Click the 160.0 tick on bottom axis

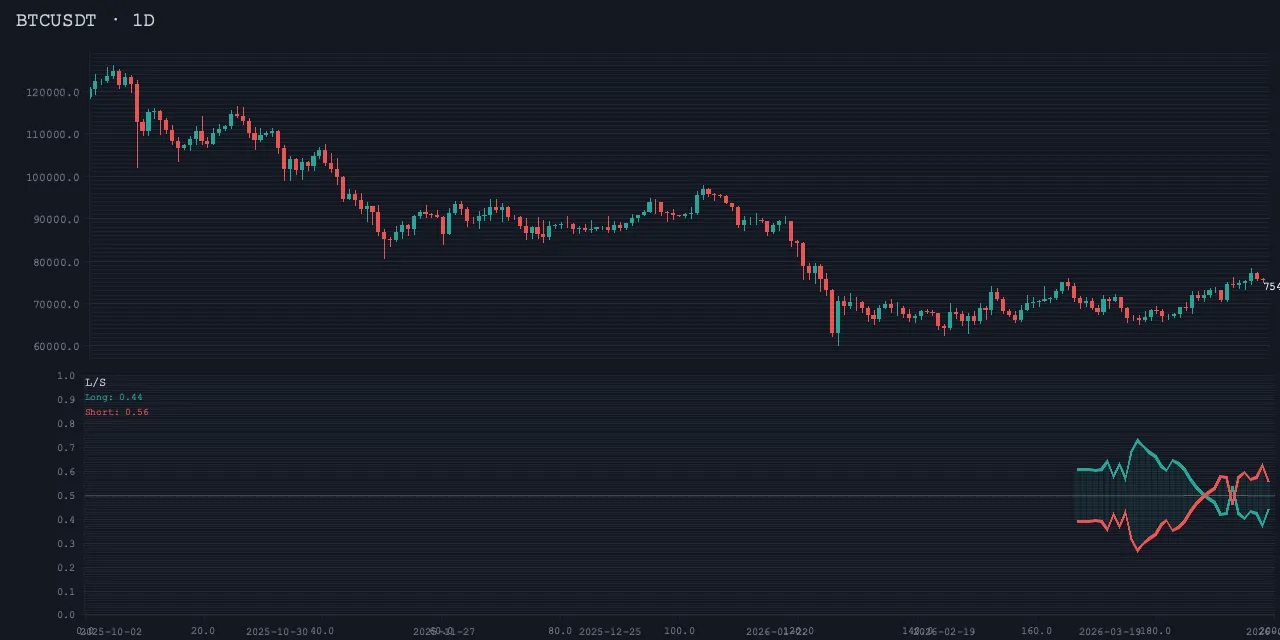1036,631
